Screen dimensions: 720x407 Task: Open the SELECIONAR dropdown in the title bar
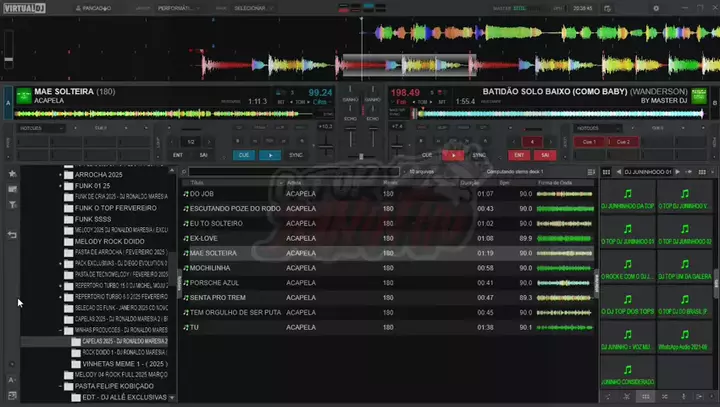click(x=253, y=8)
